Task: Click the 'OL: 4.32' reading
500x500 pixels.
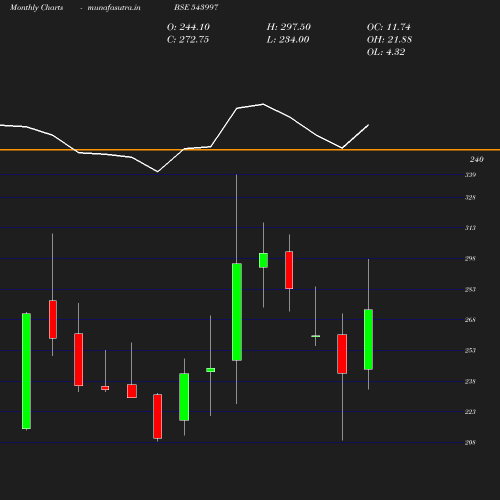Action: (x=386, y=52)
